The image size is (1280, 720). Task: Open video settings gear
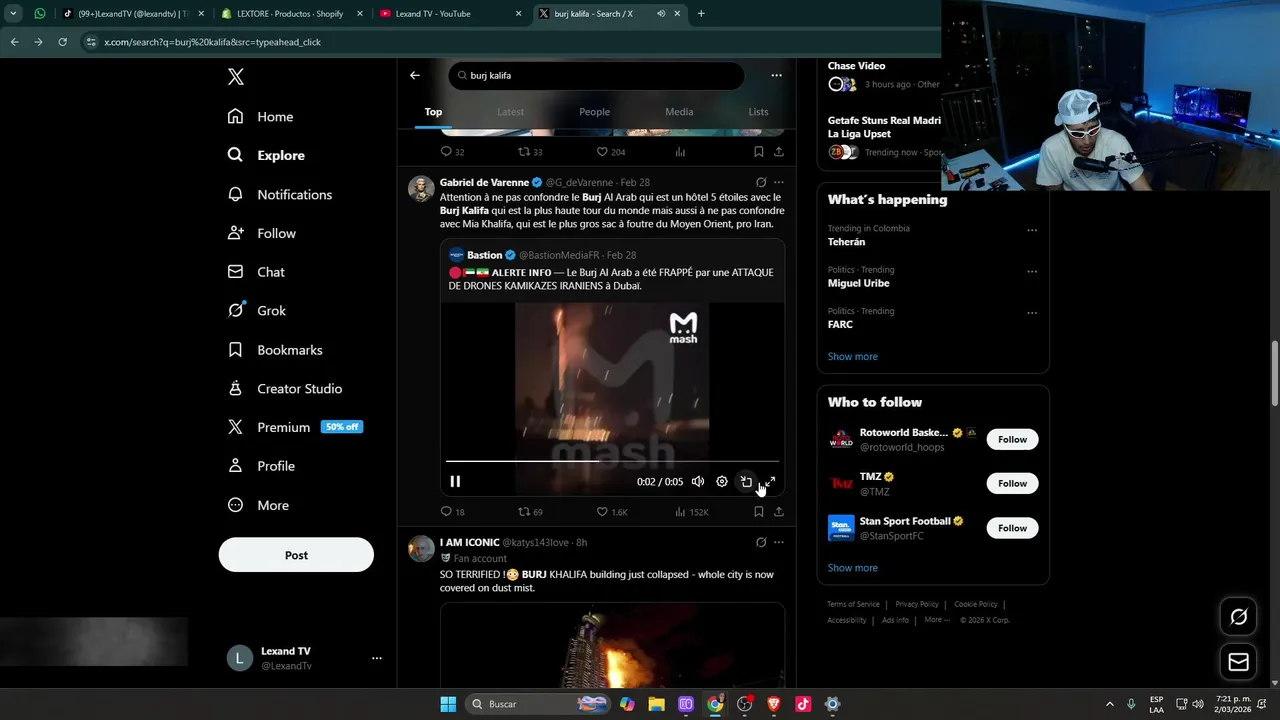(x=722, y=481)
